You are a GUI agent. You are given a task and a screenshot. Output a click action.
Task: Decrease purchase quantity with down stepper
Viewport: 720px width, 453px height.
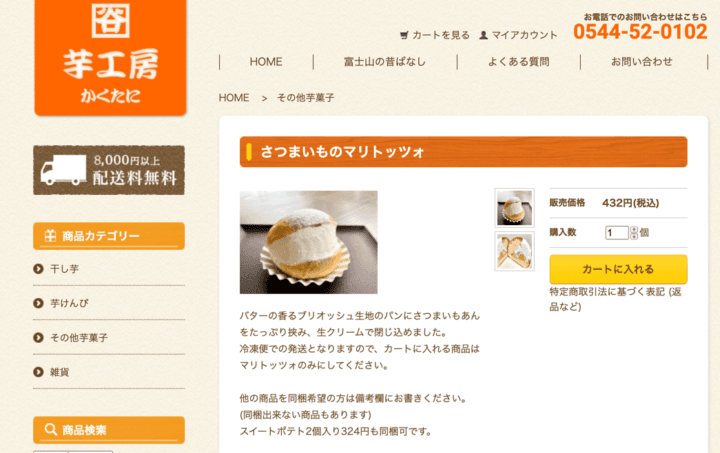point(634,236)
